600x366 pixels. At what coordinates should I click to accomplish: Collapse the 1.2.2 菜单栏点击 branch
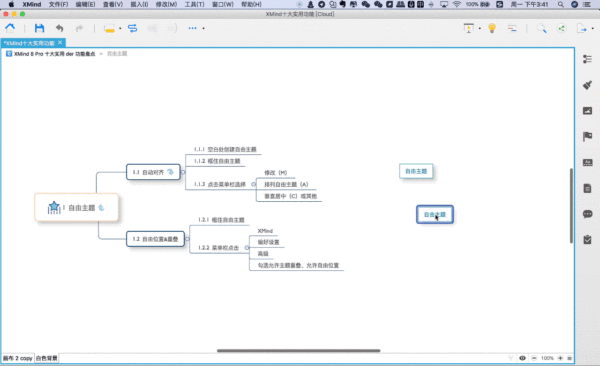pyautogui.click(x=247, y=248)
